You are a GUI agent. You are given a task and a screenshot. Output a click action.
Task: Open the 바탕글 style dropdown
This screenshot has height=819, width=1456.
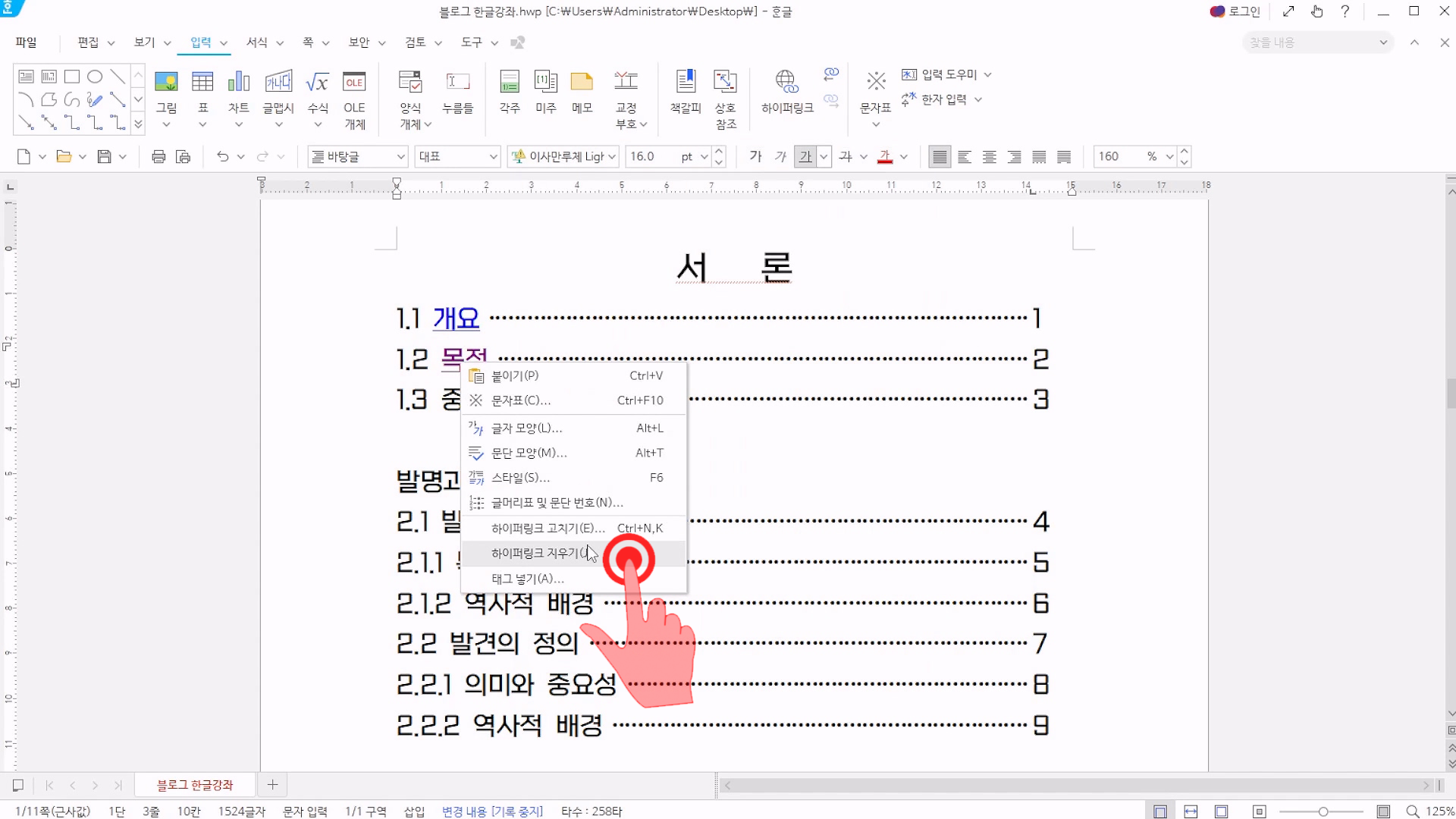pyautogui.click(x=401, y=156)
